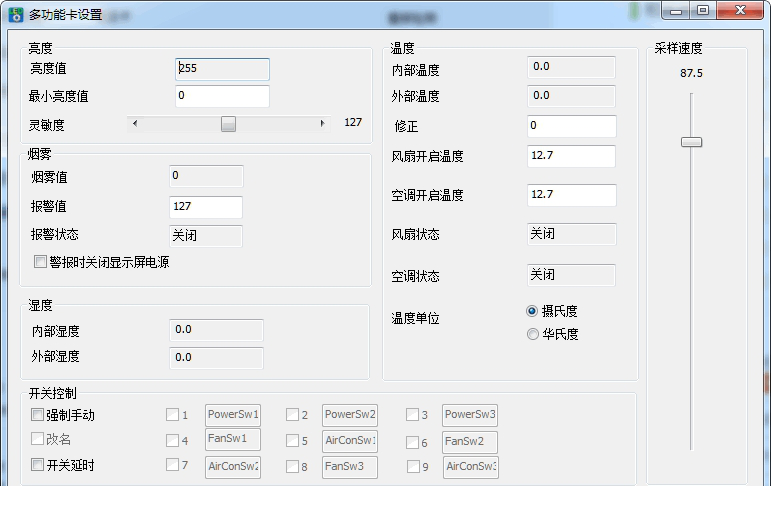Click the PowerSw1 switch name box

tap(233, 415)
